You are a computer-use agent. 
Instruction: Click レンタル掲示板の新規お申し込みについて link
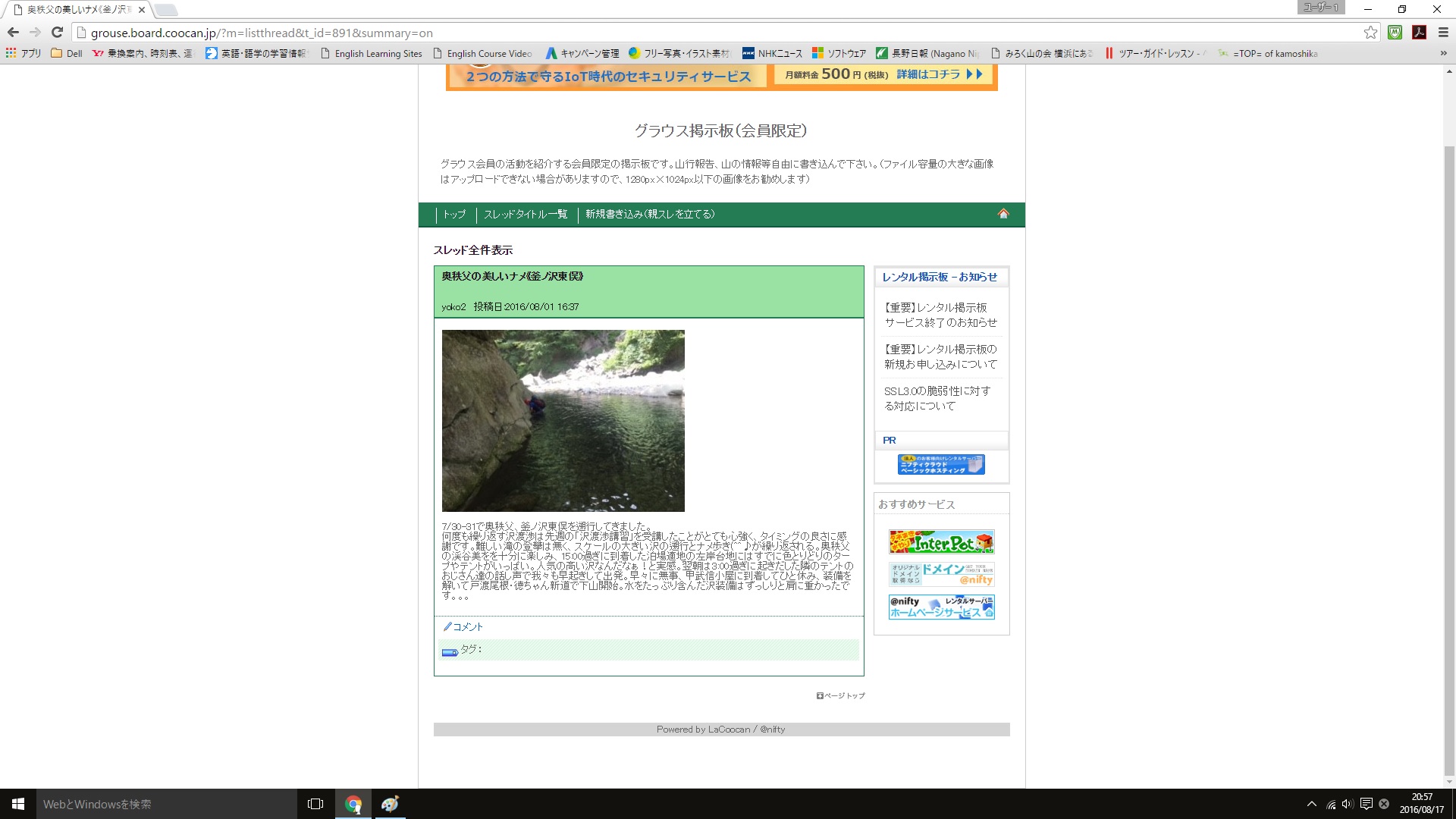click(x=940, y=356)
